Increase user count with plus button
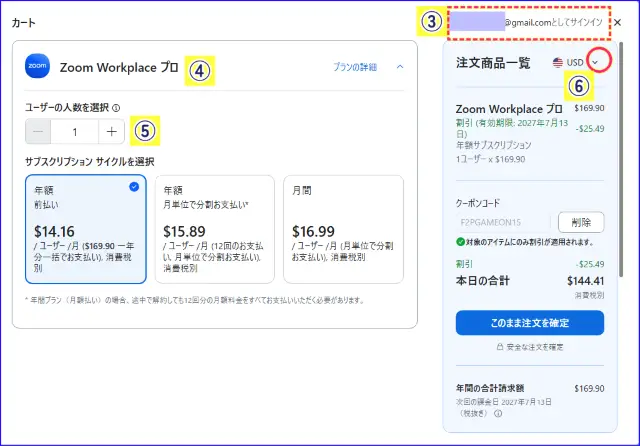The width and height of the screenshot is (640, 446). click(x=111, y=132)
